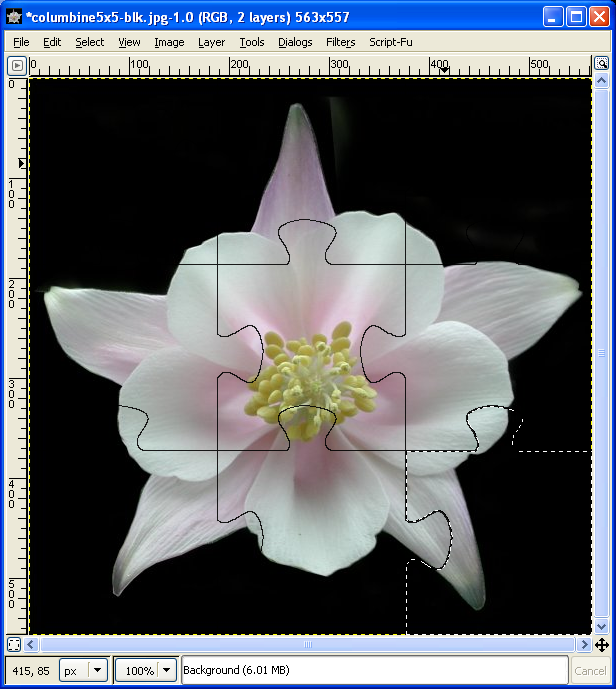Open the image menu arrow button at ruler corner
The height and width of the screenshot is (689, 616).
17,65
